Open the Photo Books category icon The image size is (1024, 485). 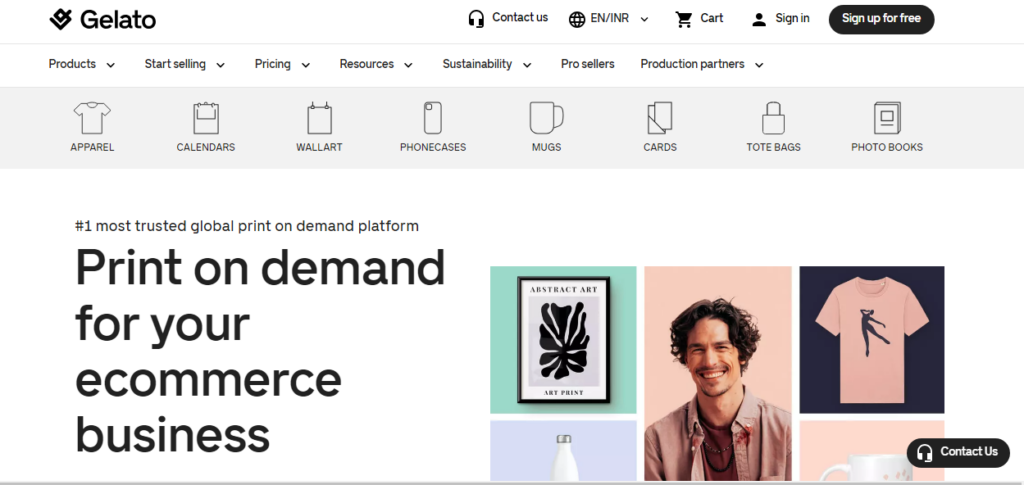point(887,119)
